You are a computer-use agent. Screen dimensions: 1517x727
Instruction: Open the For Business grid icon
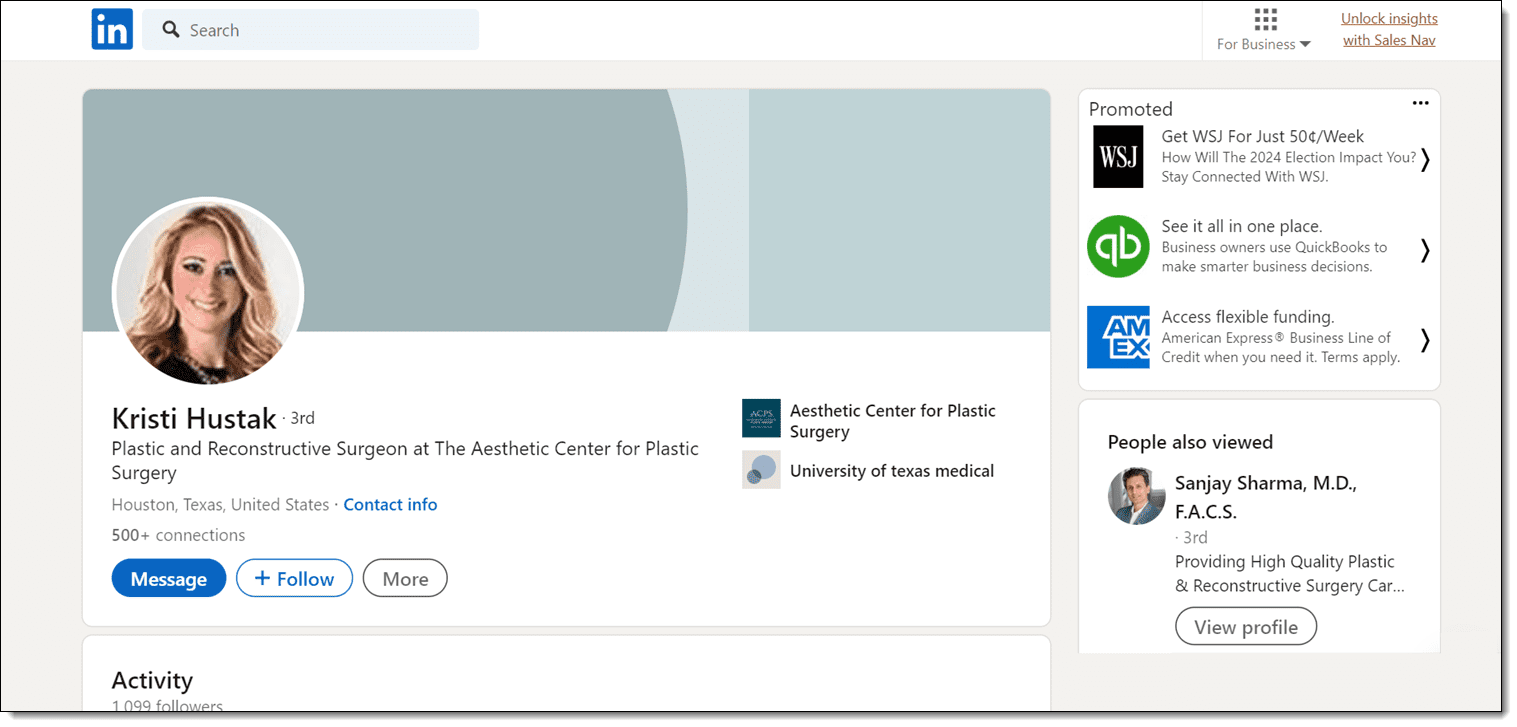pos(1265,20)
